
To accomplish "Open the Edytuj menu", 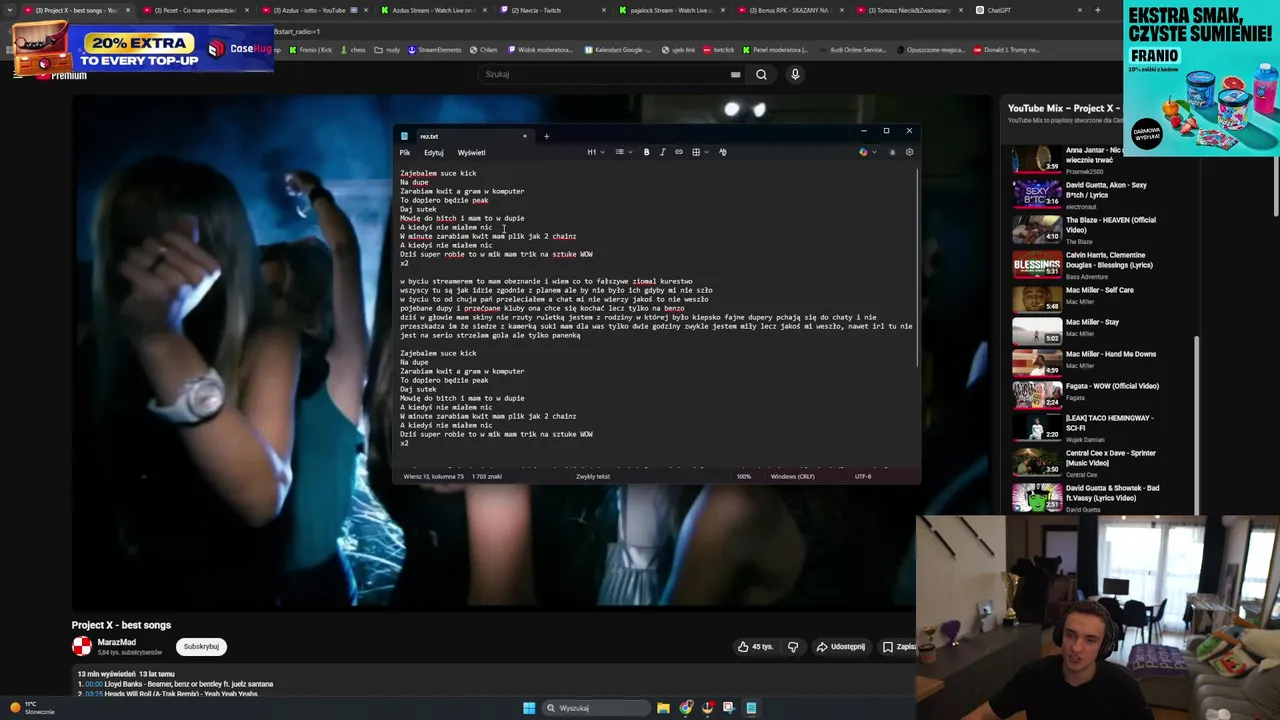I will (433, 153).
